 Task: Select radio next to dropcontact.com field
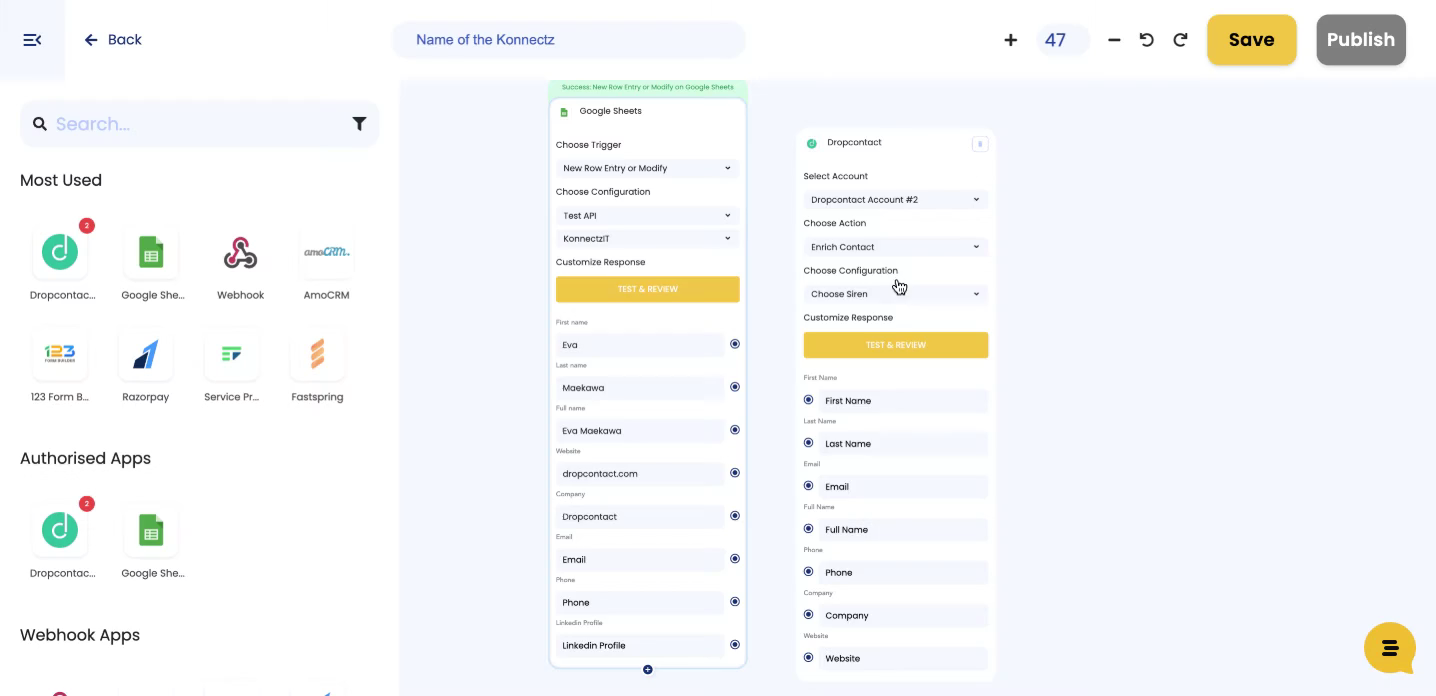click(x=735, y=473)
